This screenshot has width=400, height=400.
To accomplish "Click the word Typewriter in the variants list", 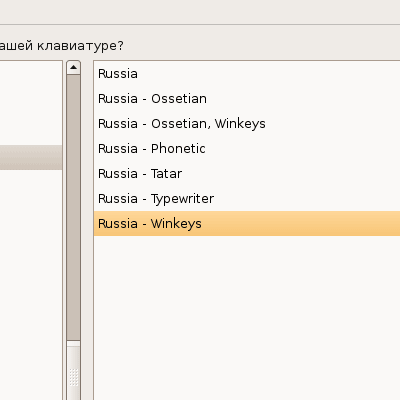I will pyautogui.click(x=182, y=199).
